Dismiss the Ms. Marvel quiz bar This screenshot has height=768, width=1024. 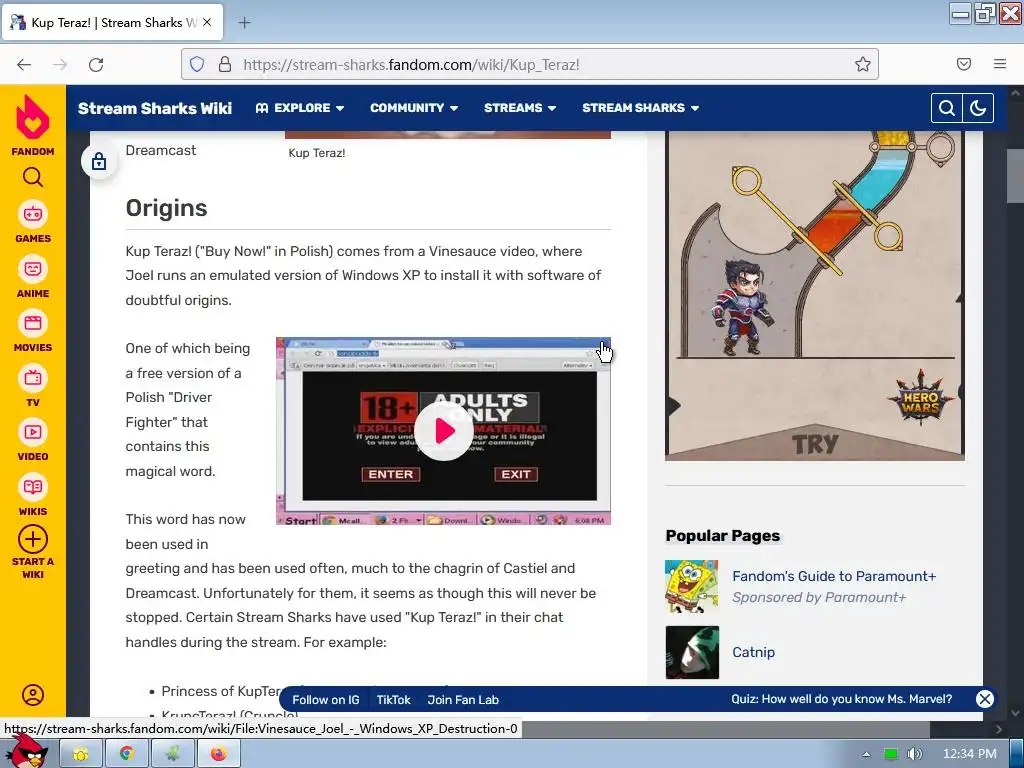tap(985, 699)
